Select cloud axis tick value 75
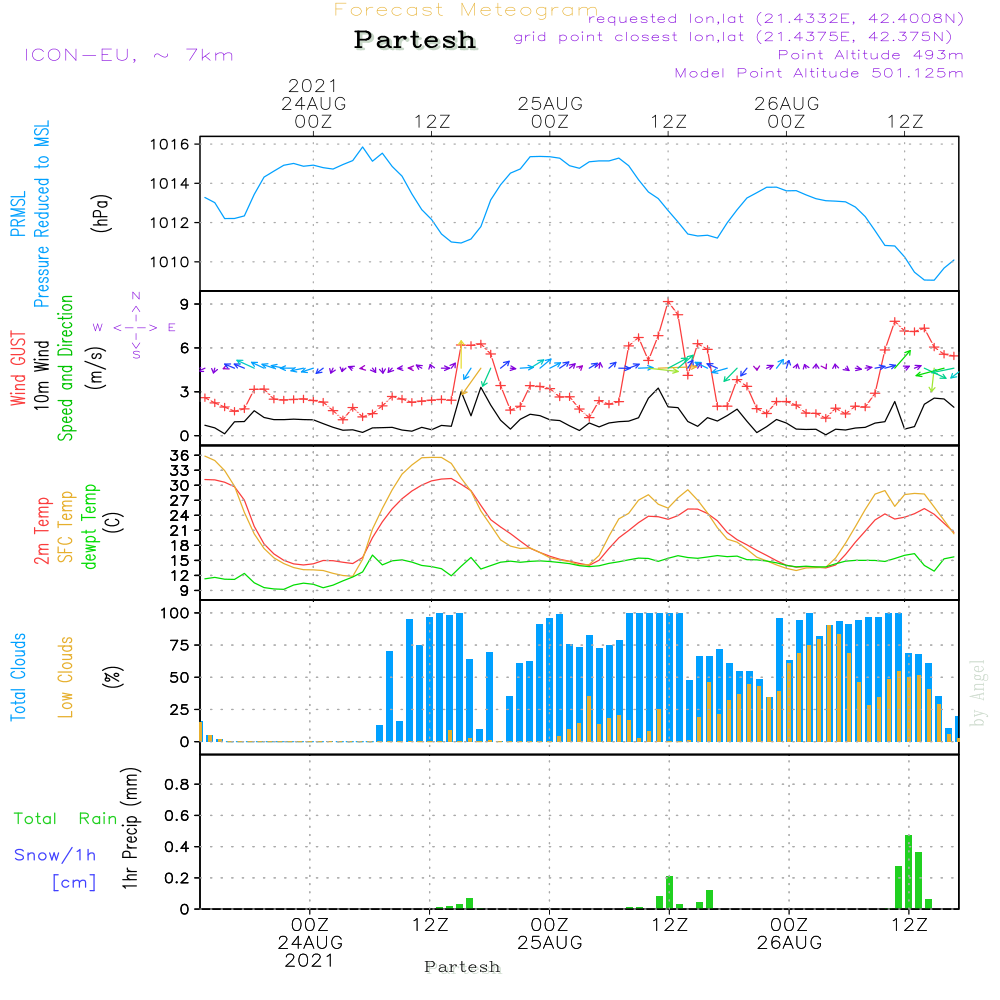Image resolution: width=1000 pixels, height=1000 pixels. pyautogui.click(x=180, y=645)
